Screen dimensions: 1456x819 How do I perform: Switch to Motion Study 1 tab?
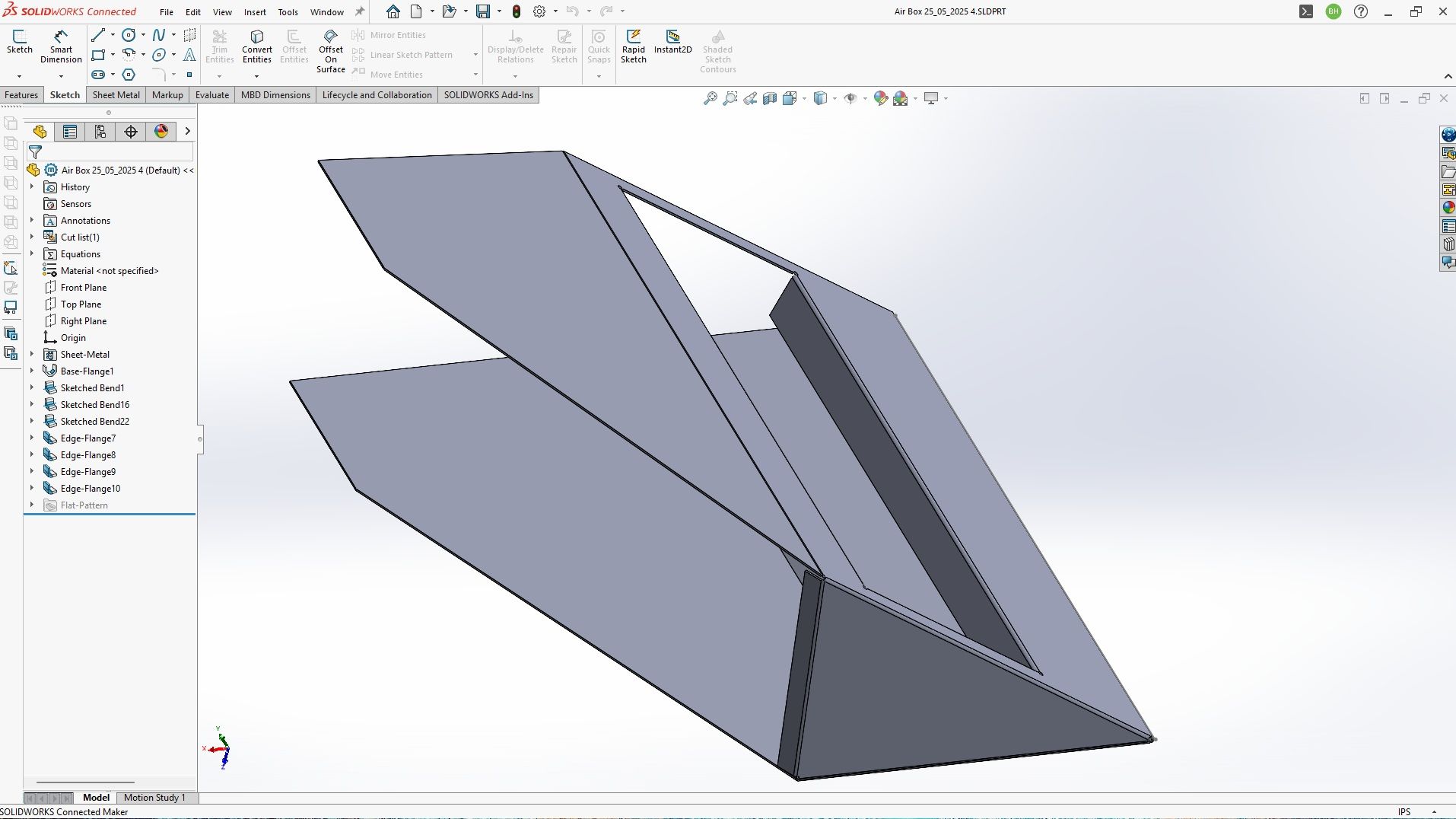154,798
